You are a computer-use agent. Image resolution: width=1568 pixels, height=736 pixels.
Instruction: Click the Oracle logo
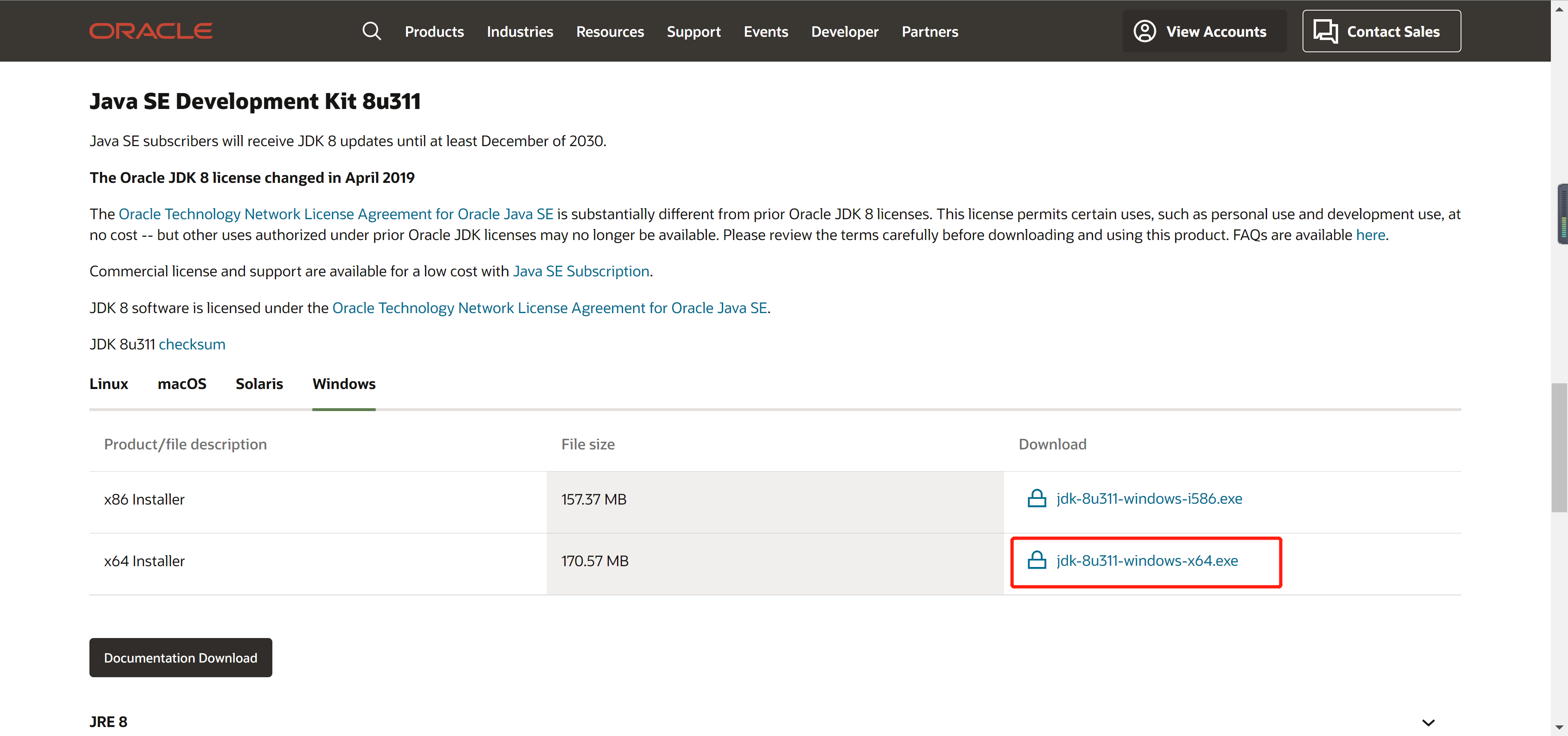click(x=151, y=31)
